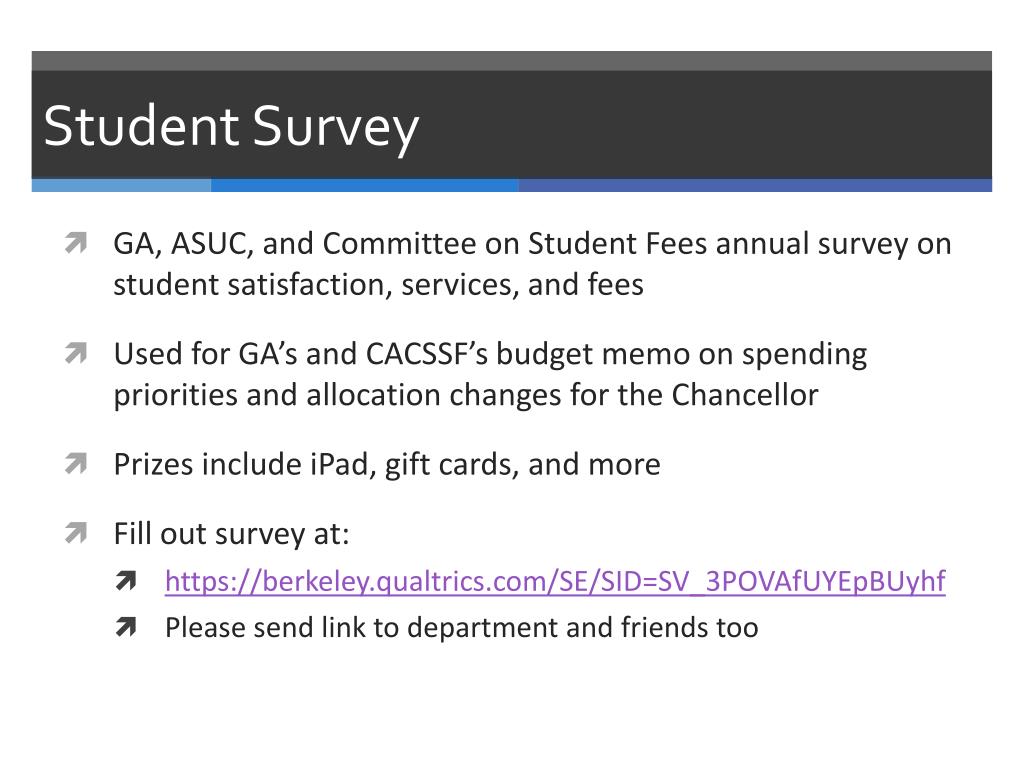
Task: Click the Student Survey title text
Action: [x=231, y=127]
